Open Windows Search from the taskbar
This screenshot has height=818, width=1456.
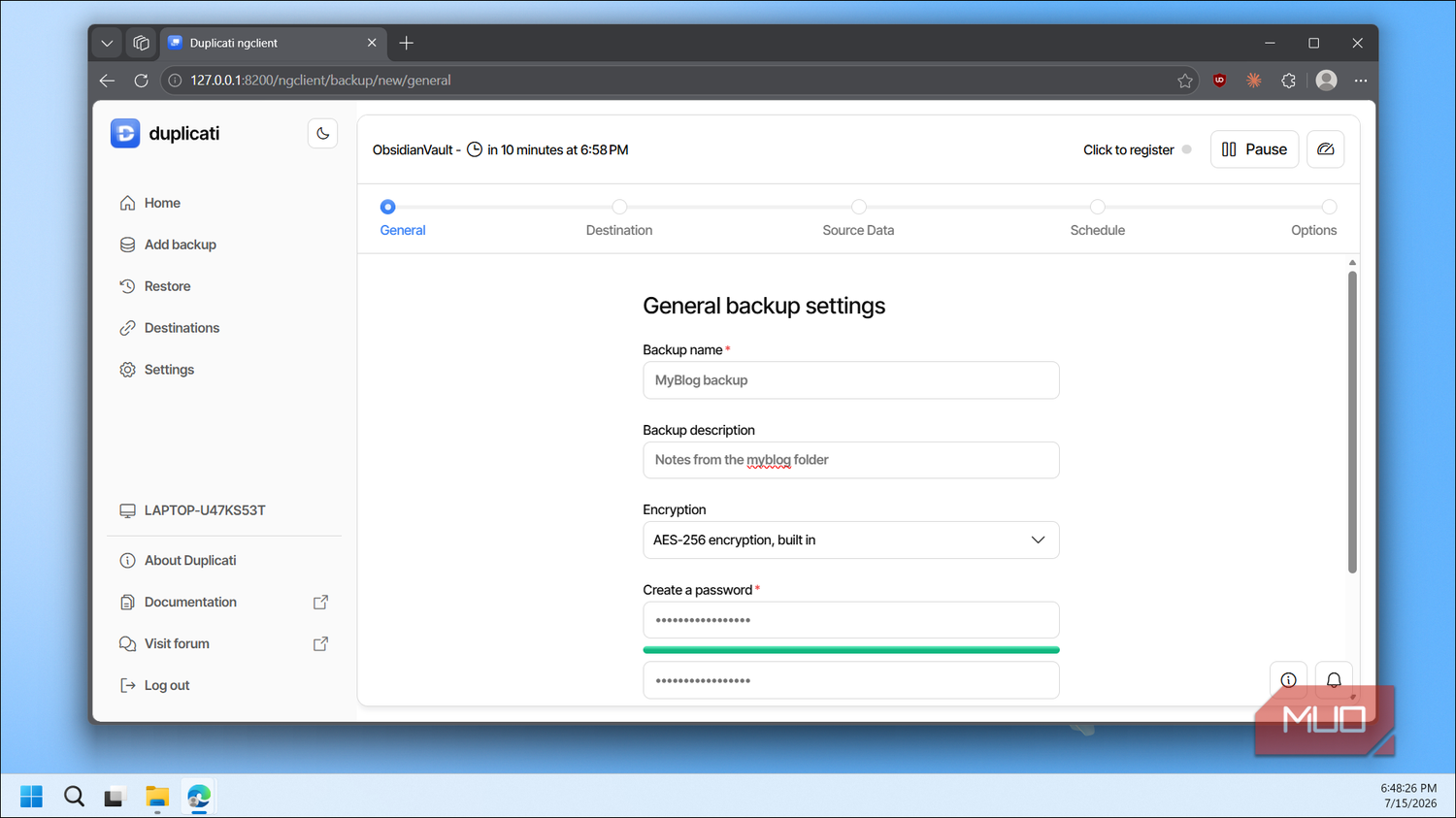tap(74, 797)
